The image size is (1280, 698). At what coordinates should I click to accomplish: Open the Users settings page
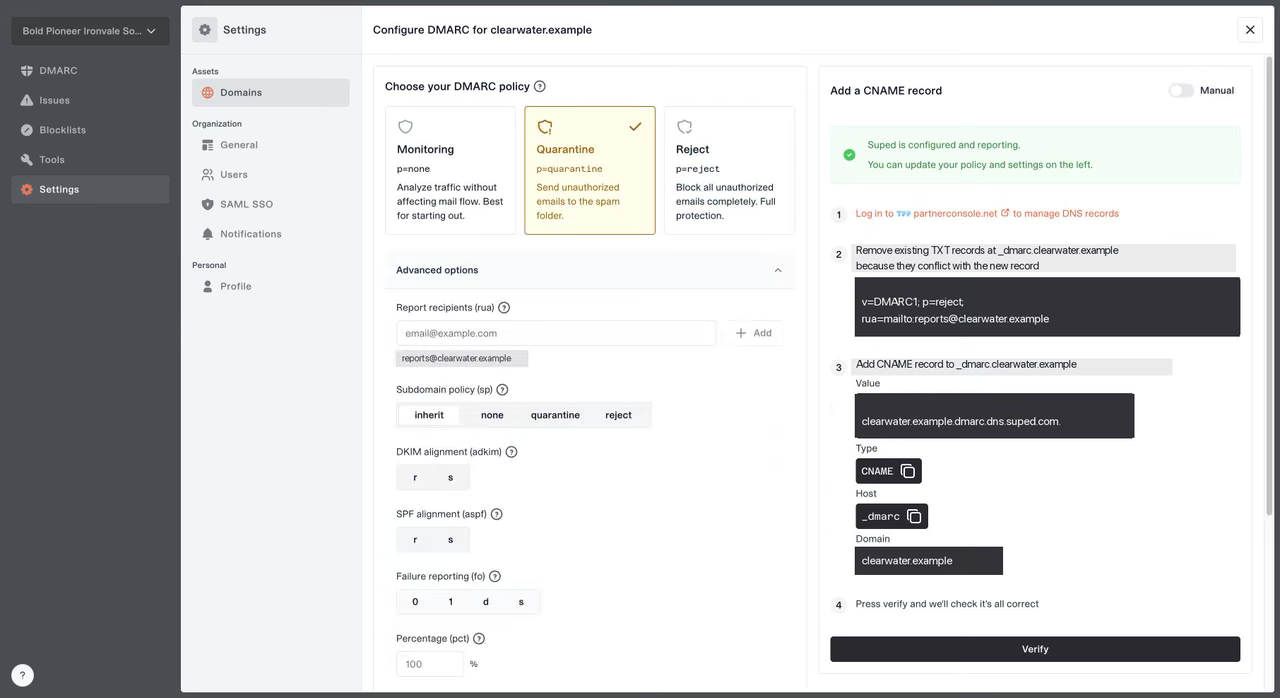coord(270,174)
